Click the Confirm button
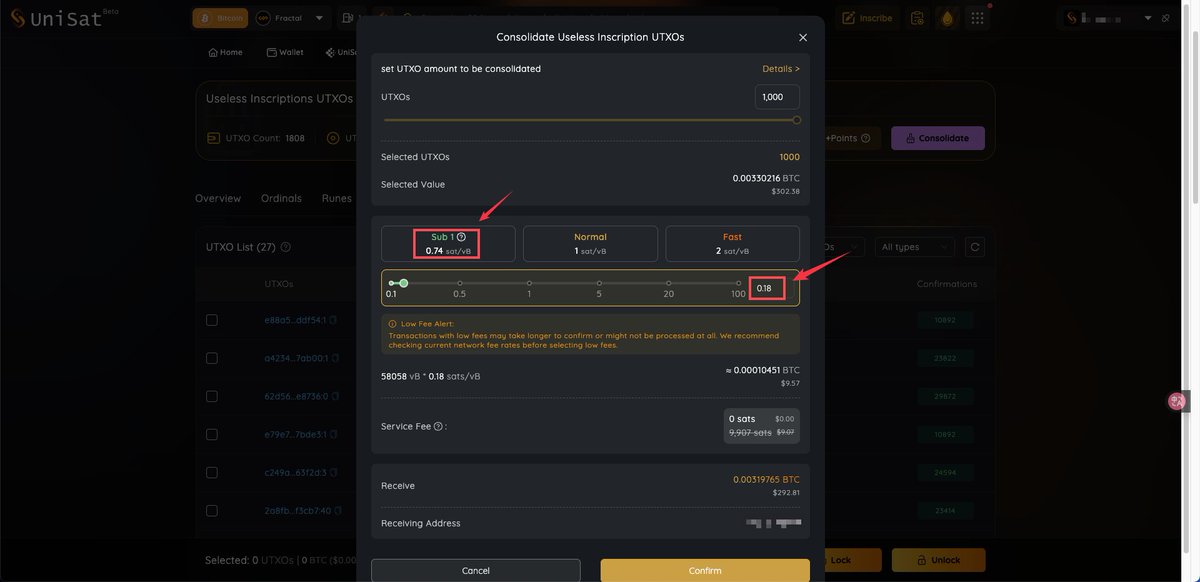This screenshot has width=1200, height=582. click(705, 571)
